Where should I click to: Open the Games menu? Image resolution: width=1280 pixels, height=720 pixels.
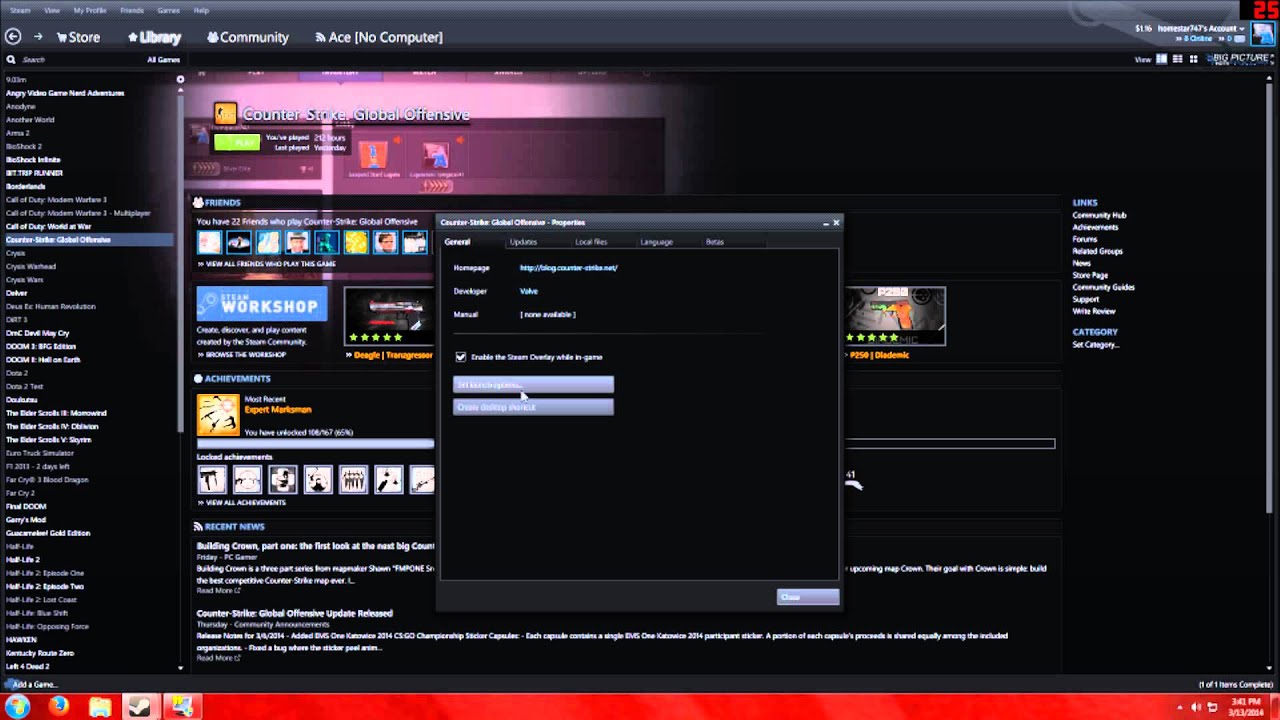pos(168,10)
